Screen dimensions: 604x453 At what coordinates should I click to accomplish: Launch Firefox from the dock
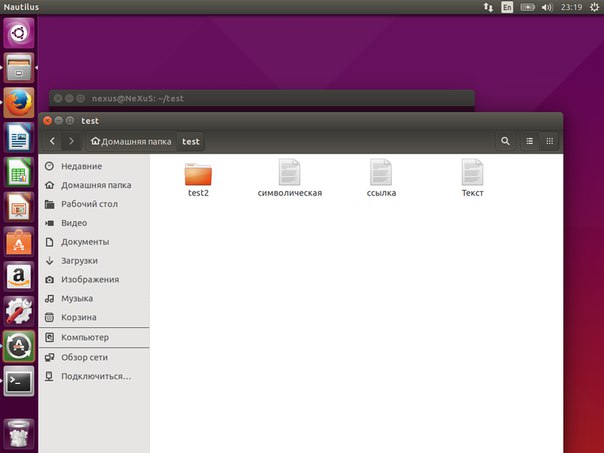pos(18,102)
